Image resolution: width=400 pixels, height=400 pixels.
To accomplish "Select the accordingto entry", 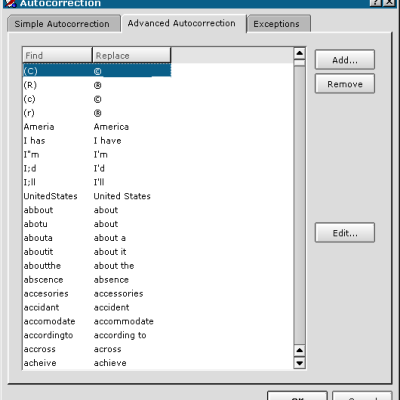I will [97, 335].
